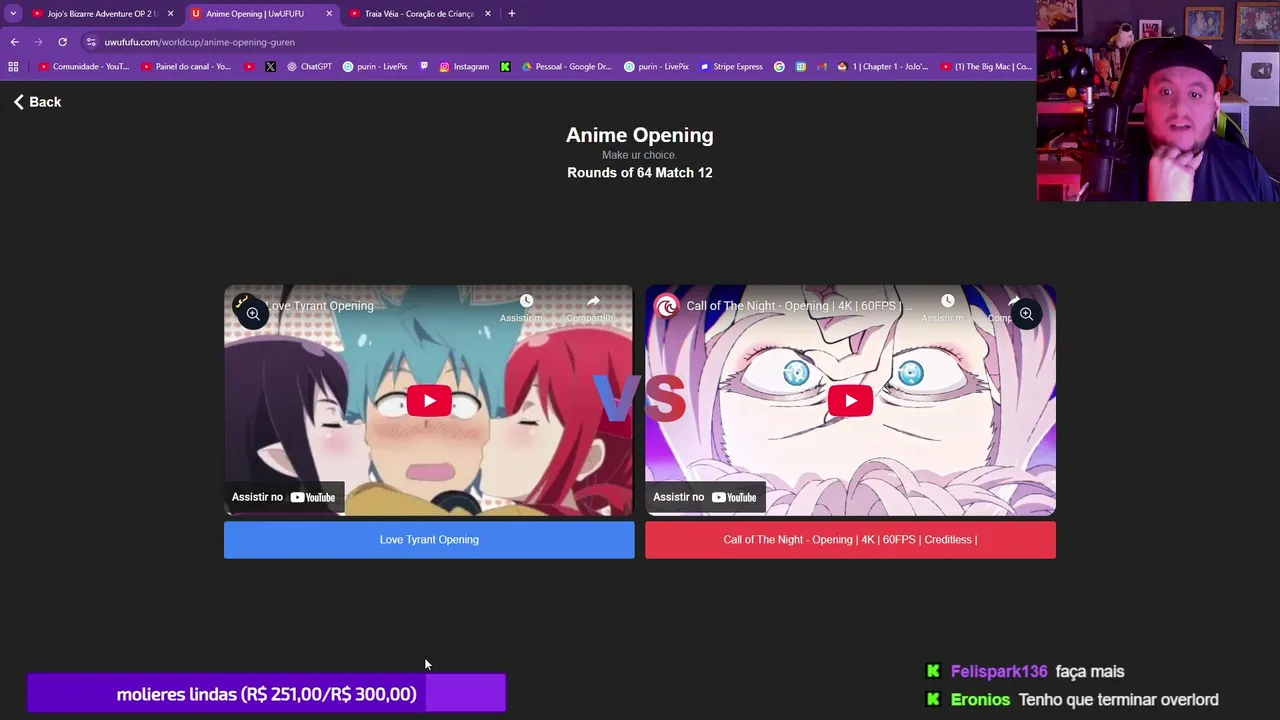Open the ChatGPT bookmark
The width and height of the screenshot is (1280, 720).
click(309, 67)
